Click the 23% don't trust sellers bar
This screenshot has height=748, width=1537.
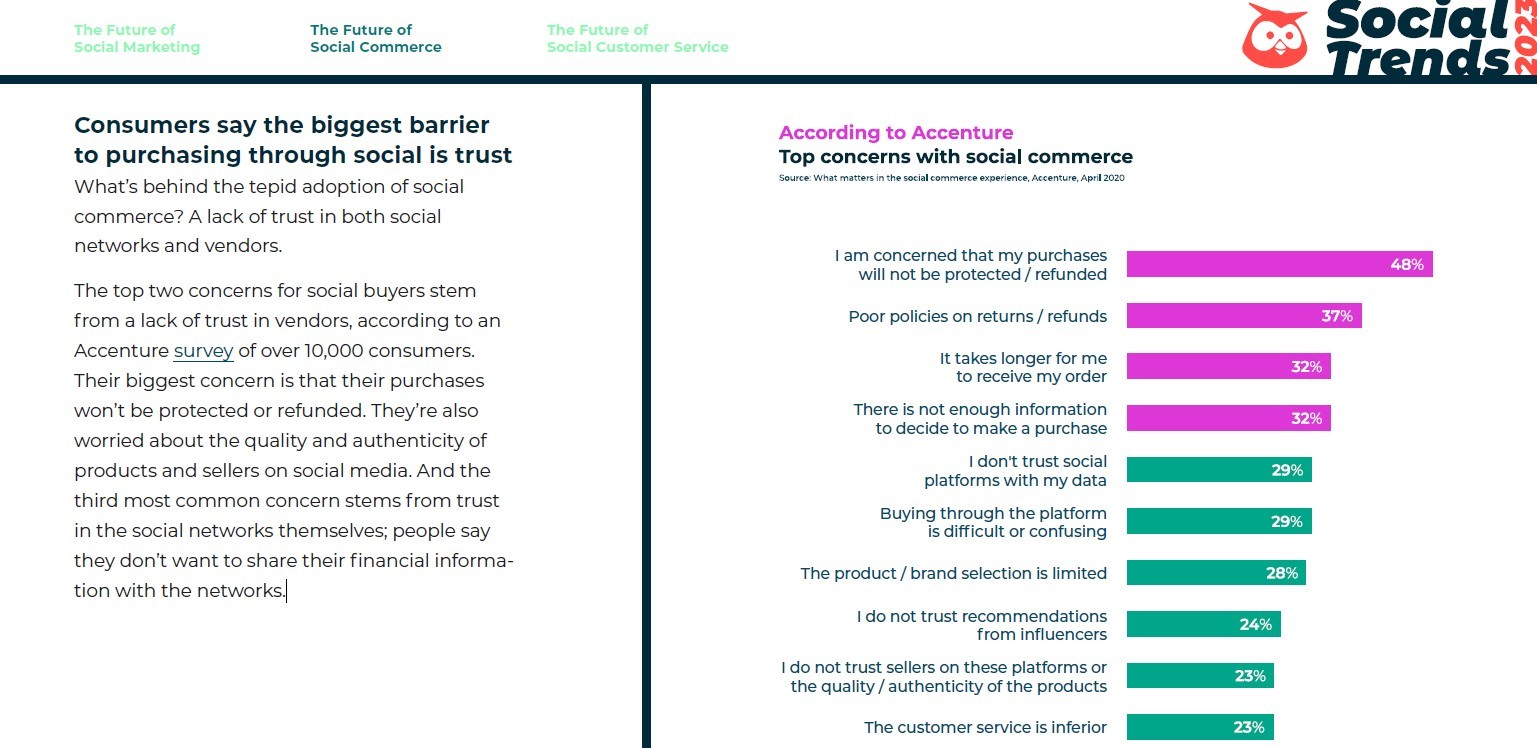pyautogui.click(x=1200, y=676)
